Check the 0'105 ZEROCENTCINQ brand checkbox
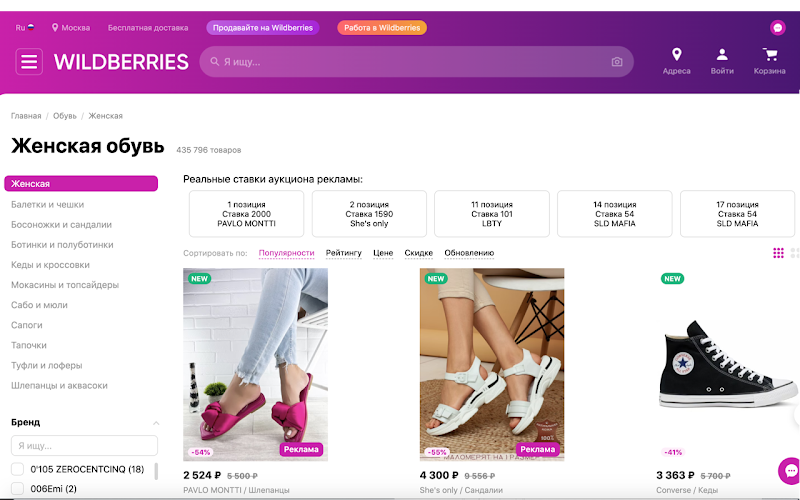 [17, 469]
